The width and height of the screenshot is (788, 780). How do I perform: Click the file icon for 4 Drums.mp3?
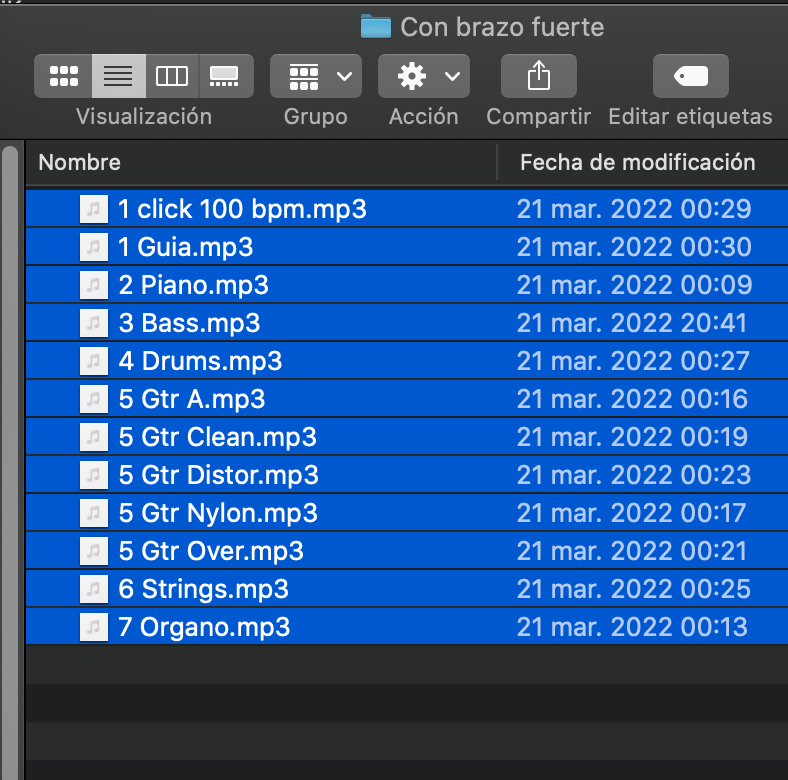[94, 361]
